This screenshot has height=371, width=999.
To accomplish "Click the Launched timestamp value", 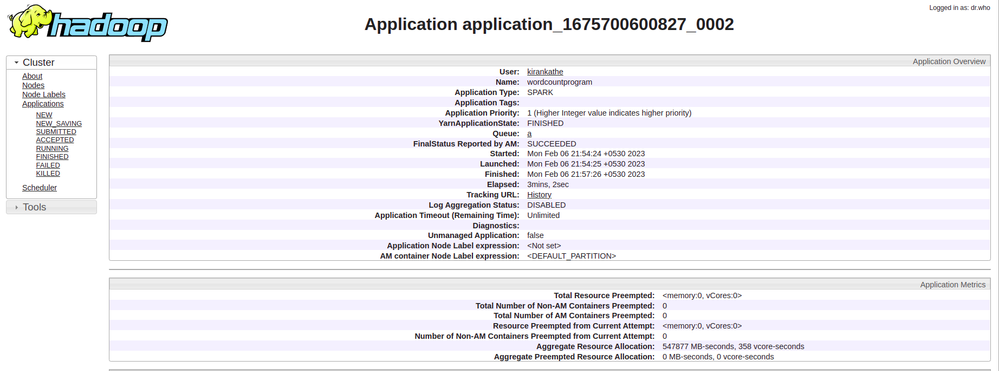I will pos(586,164).
